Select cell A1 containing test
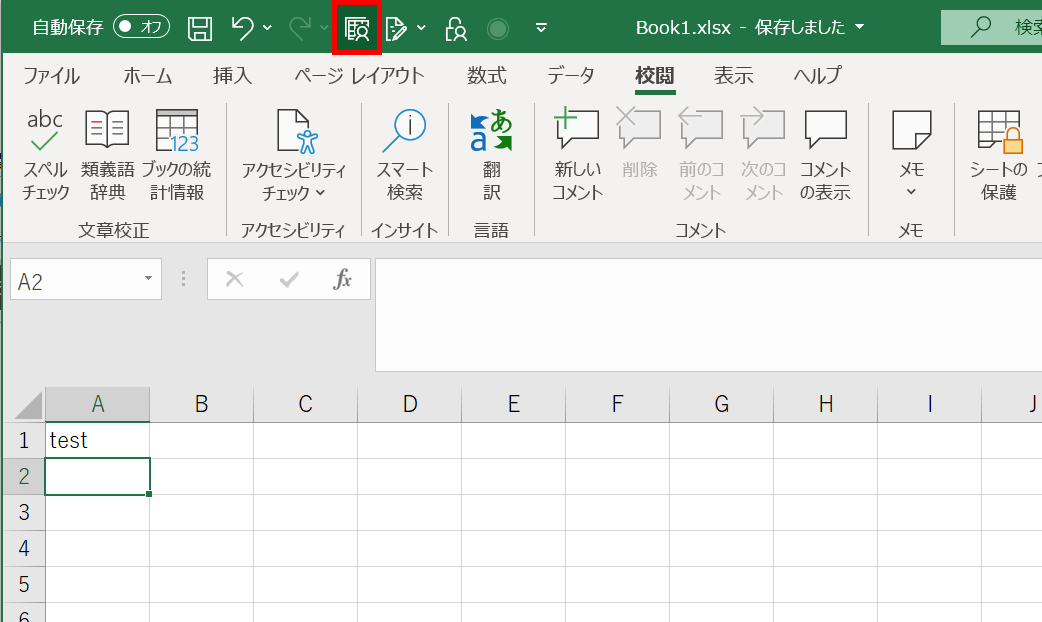The width and height of the screenshot is (1042, 622). [x=98, y=440]
